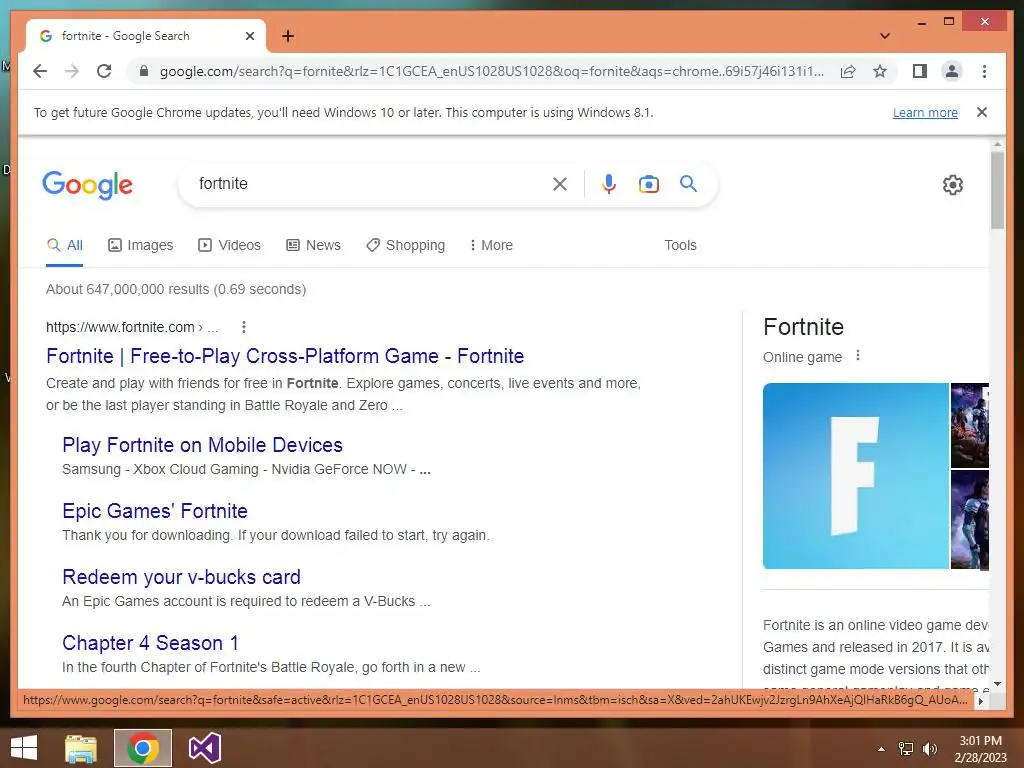Switch to the Shopping tab

click(x=406, y=246)
